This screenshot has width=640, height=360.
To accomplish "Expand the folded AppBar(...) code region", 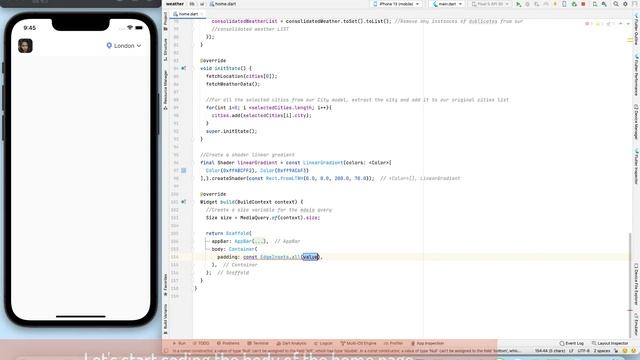I will (259, 241).
